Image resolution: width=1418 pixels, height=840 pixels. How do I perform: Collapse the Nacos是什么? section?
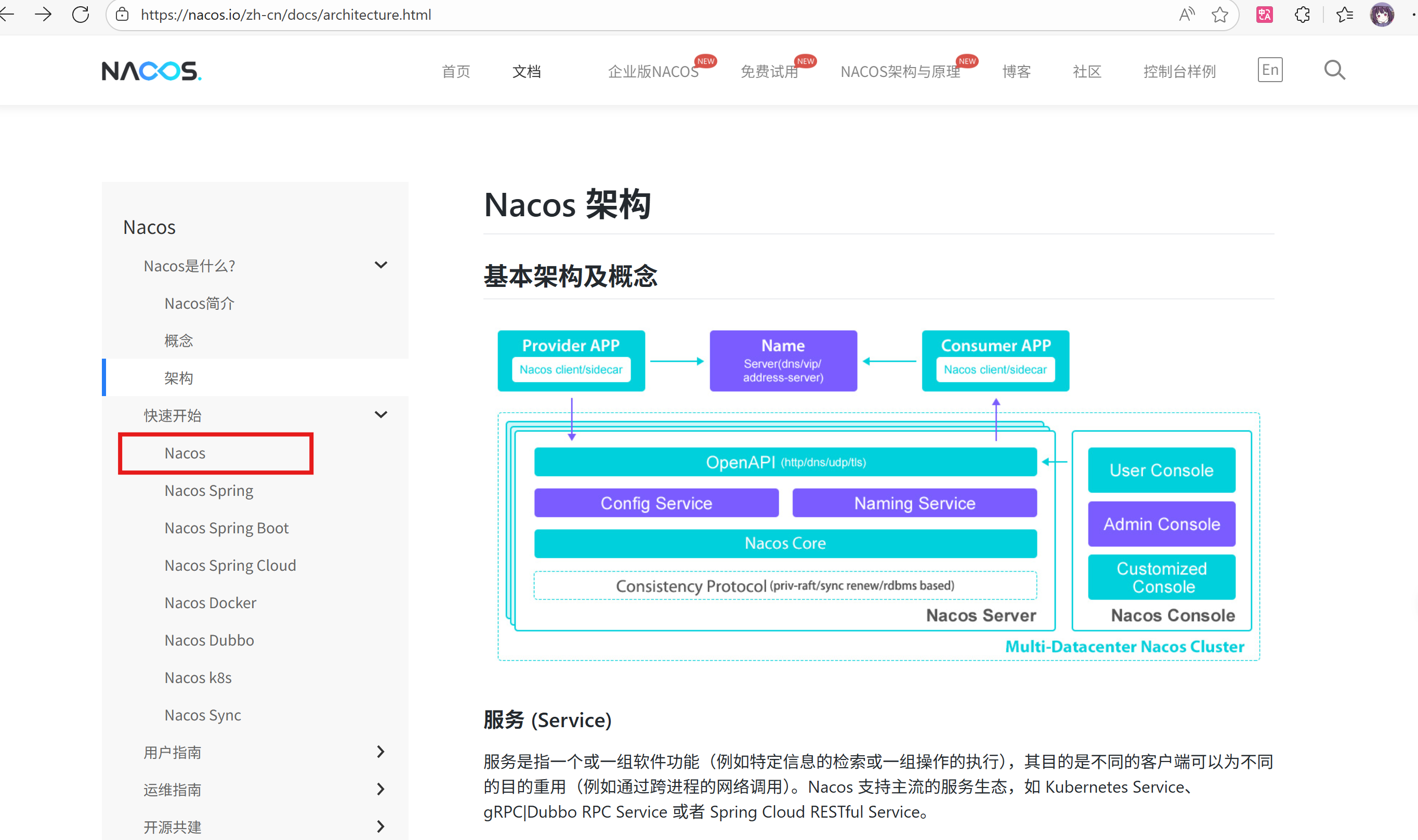(381, 265)
